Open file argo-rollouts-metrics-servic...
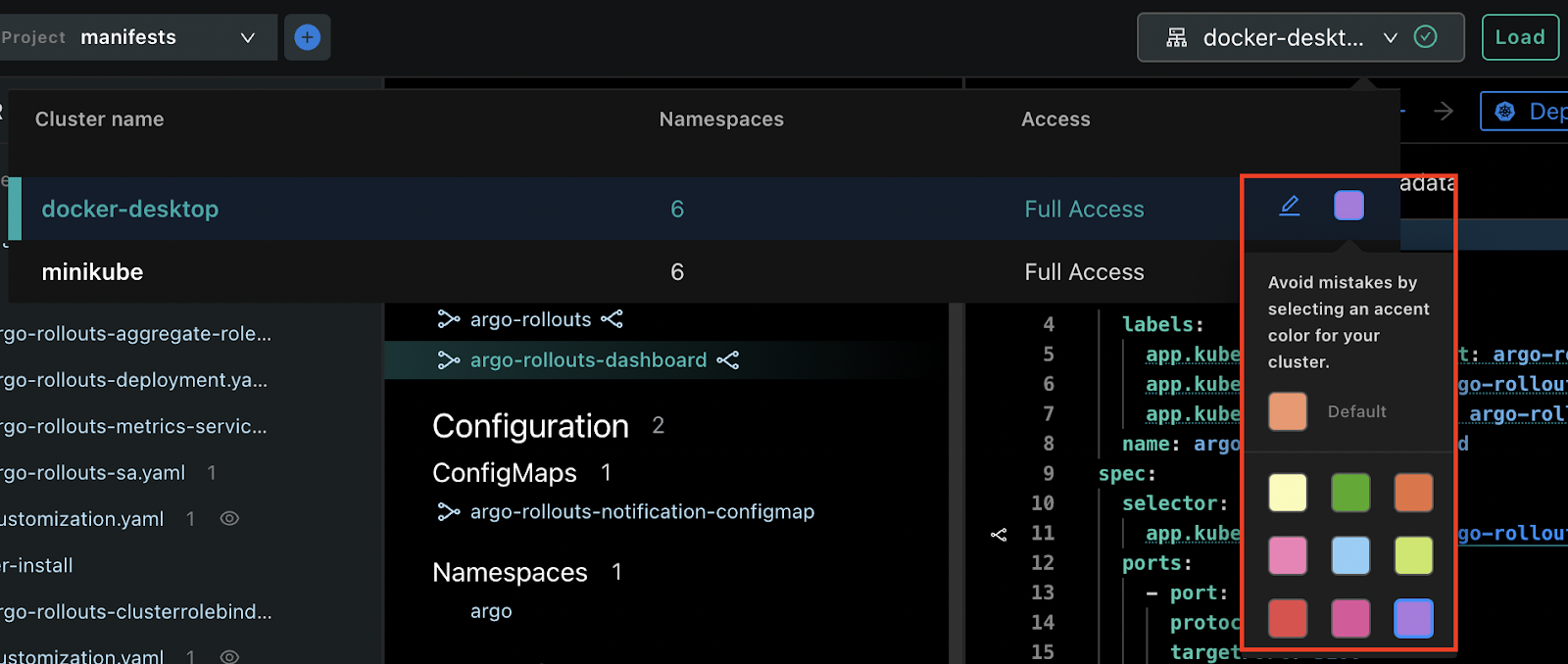 point(133,426)
